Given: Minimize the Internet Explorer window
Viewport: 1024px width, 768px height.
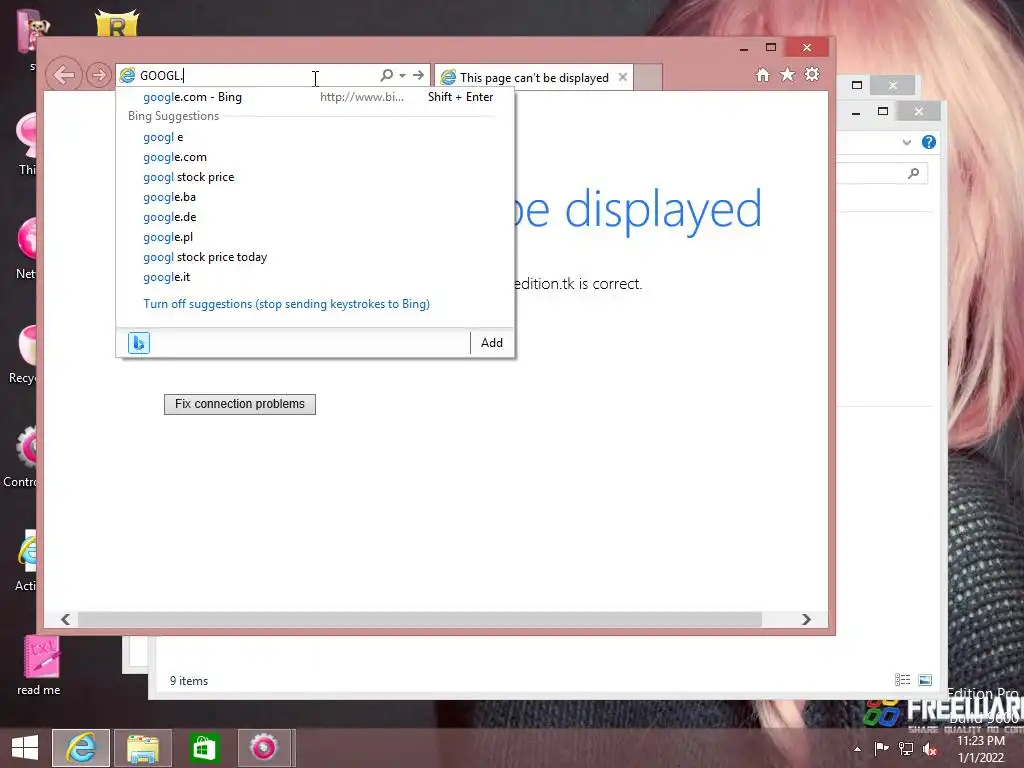Looking at the screenshot, I should tap(744, 48).
